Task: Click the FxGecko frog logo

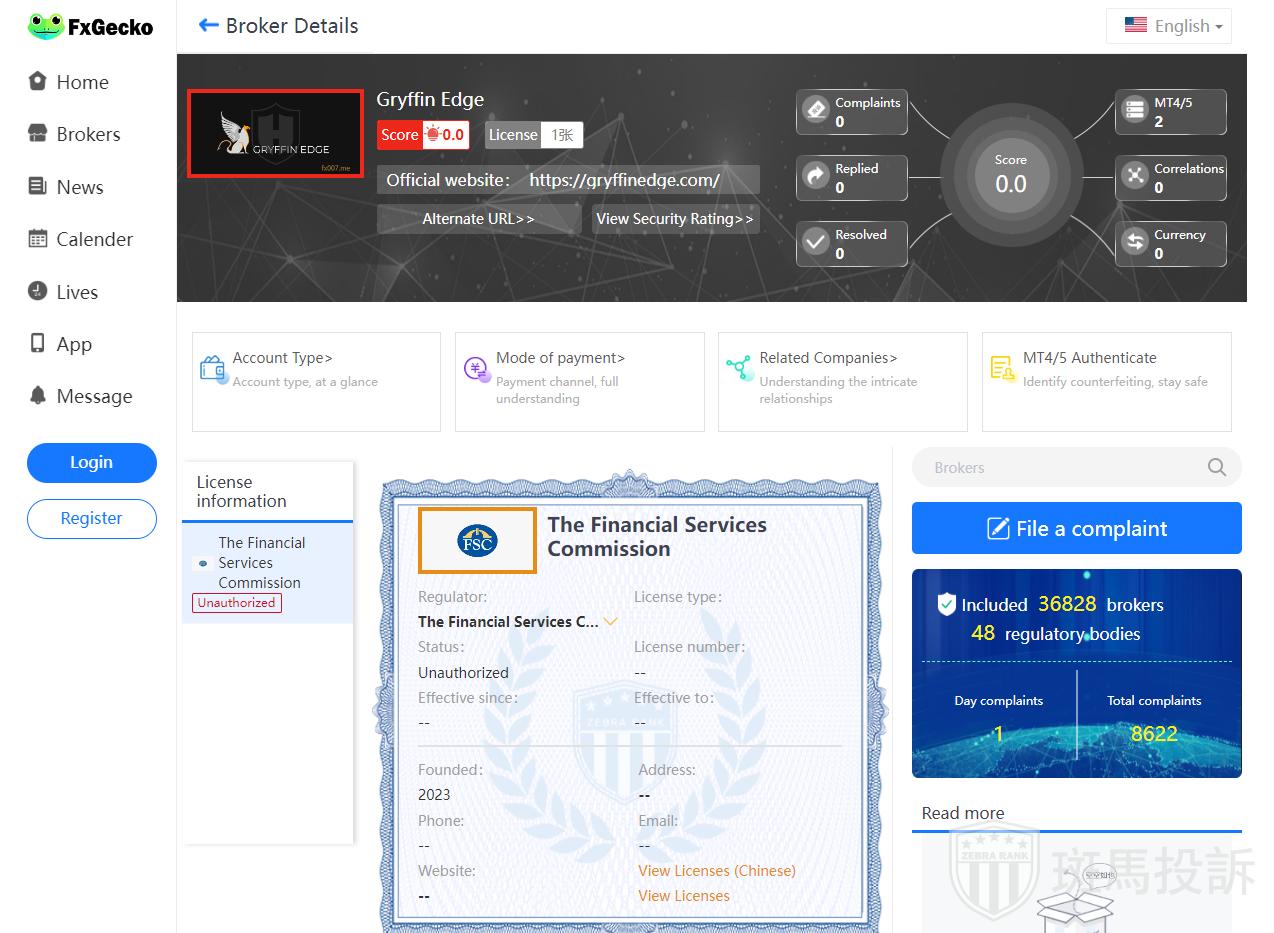Action: [46, 27]
